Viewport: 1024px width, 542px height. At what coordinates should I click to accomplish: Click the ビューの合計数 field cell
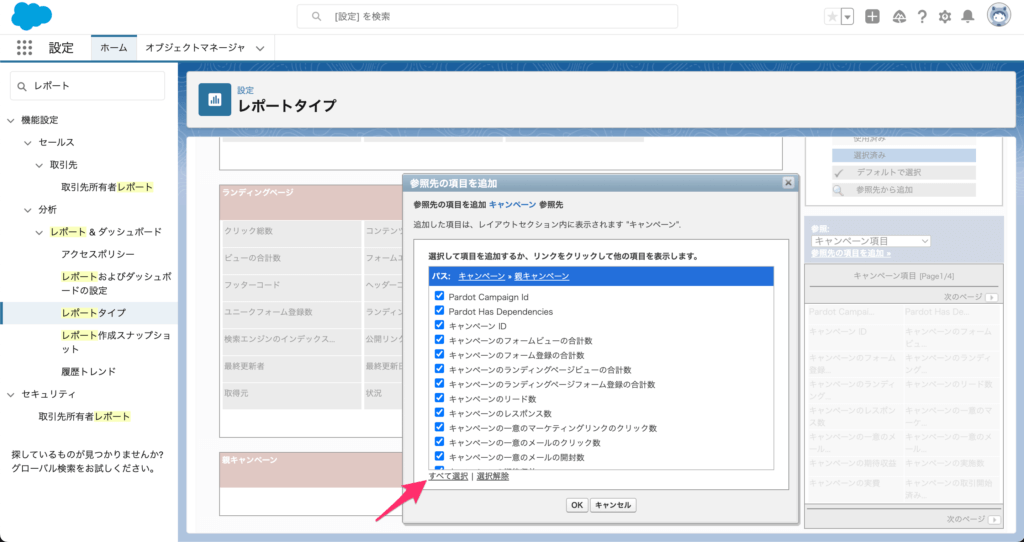[291, 259]
